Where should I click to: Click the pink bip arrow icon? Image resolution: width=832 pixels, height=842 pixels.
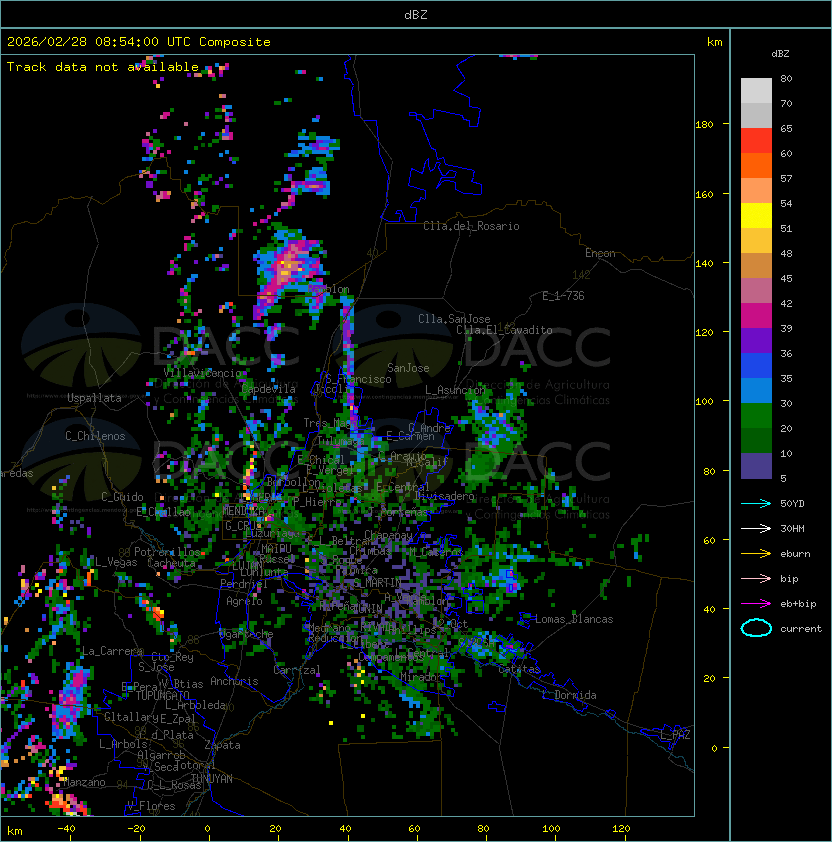coord(756,578)
